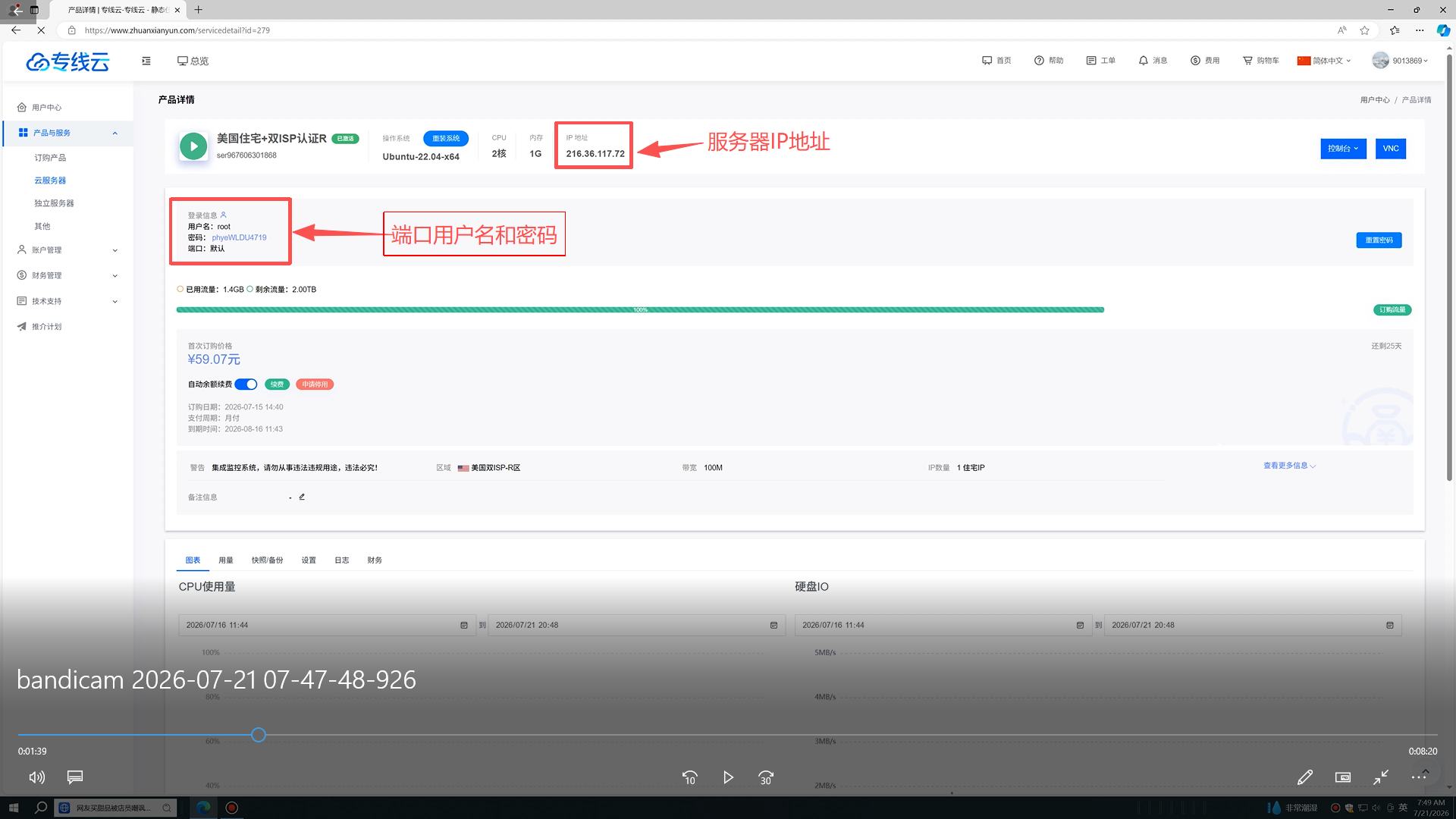1456x819 pixels.
Task: Open 工单 tickets
Action: [x=1100, y=61]
